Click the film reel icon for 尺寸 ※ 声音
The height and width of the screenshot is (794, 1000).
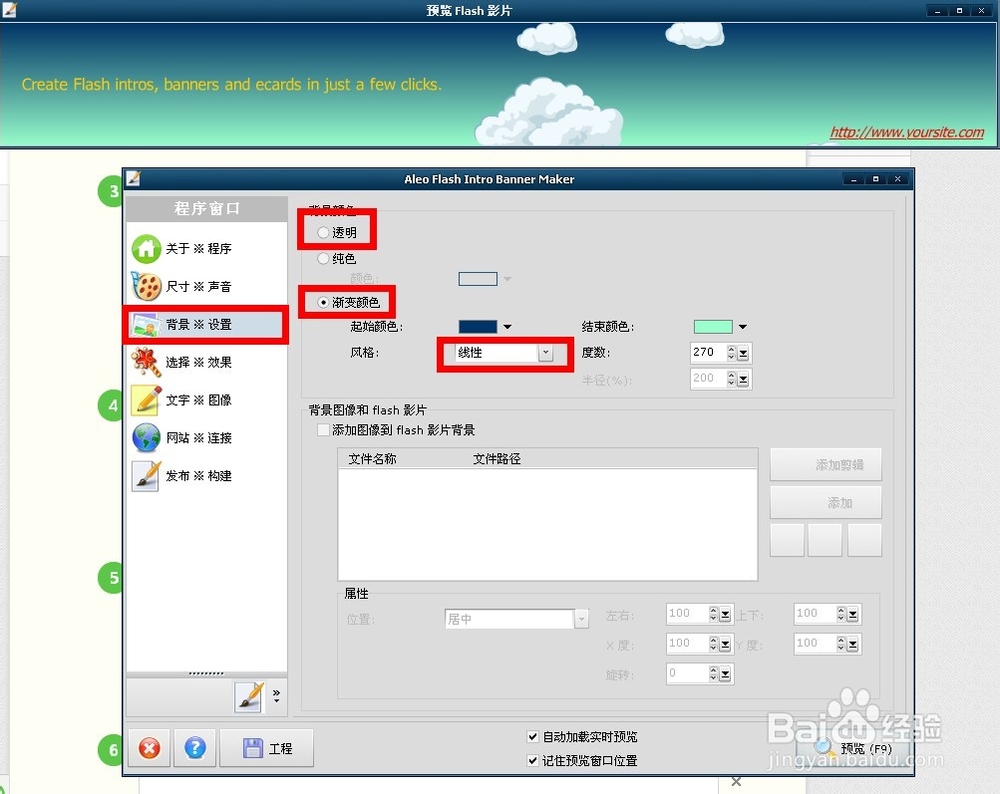pyautogui.click(x=146, y=286)
